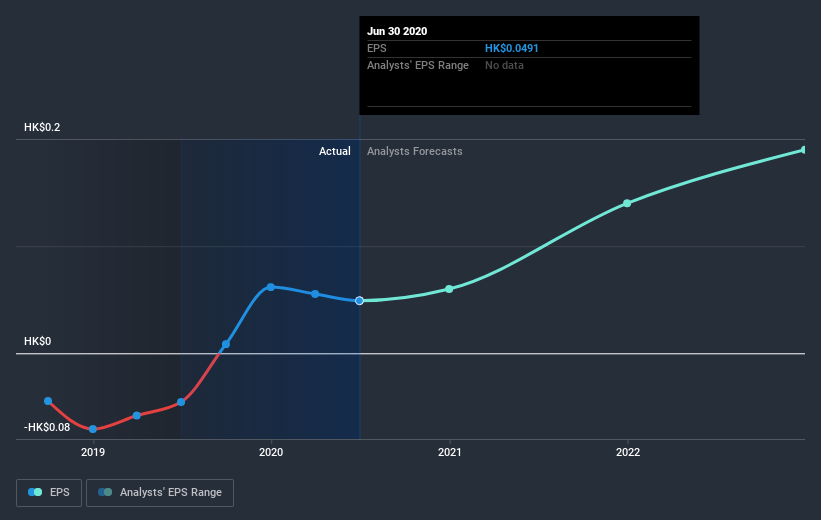The image size is (821, 520).
Task: Click the HK$0.0491 EPS value in tooltip
Action: [x=512, y=48]
